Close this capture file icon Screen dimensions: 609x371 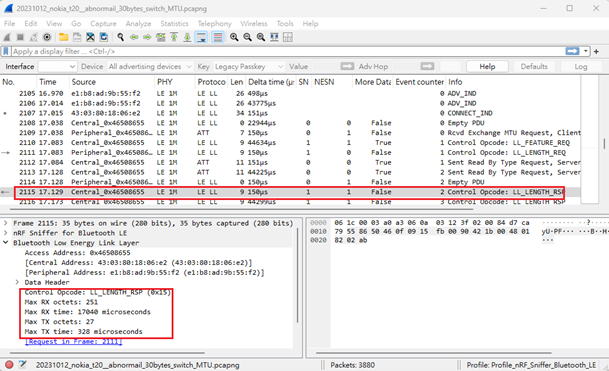[x=90, y=37]
